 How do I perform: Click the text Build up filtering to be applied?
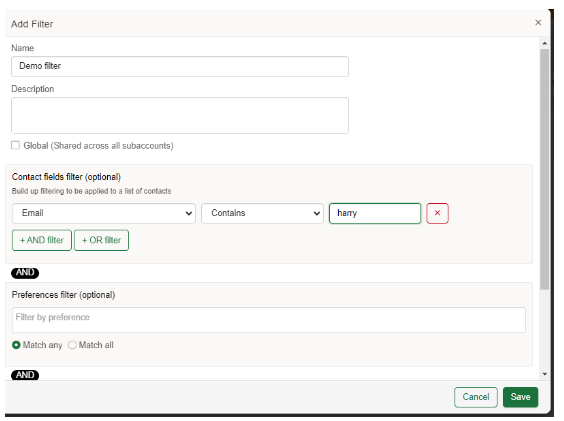[91, 191]
